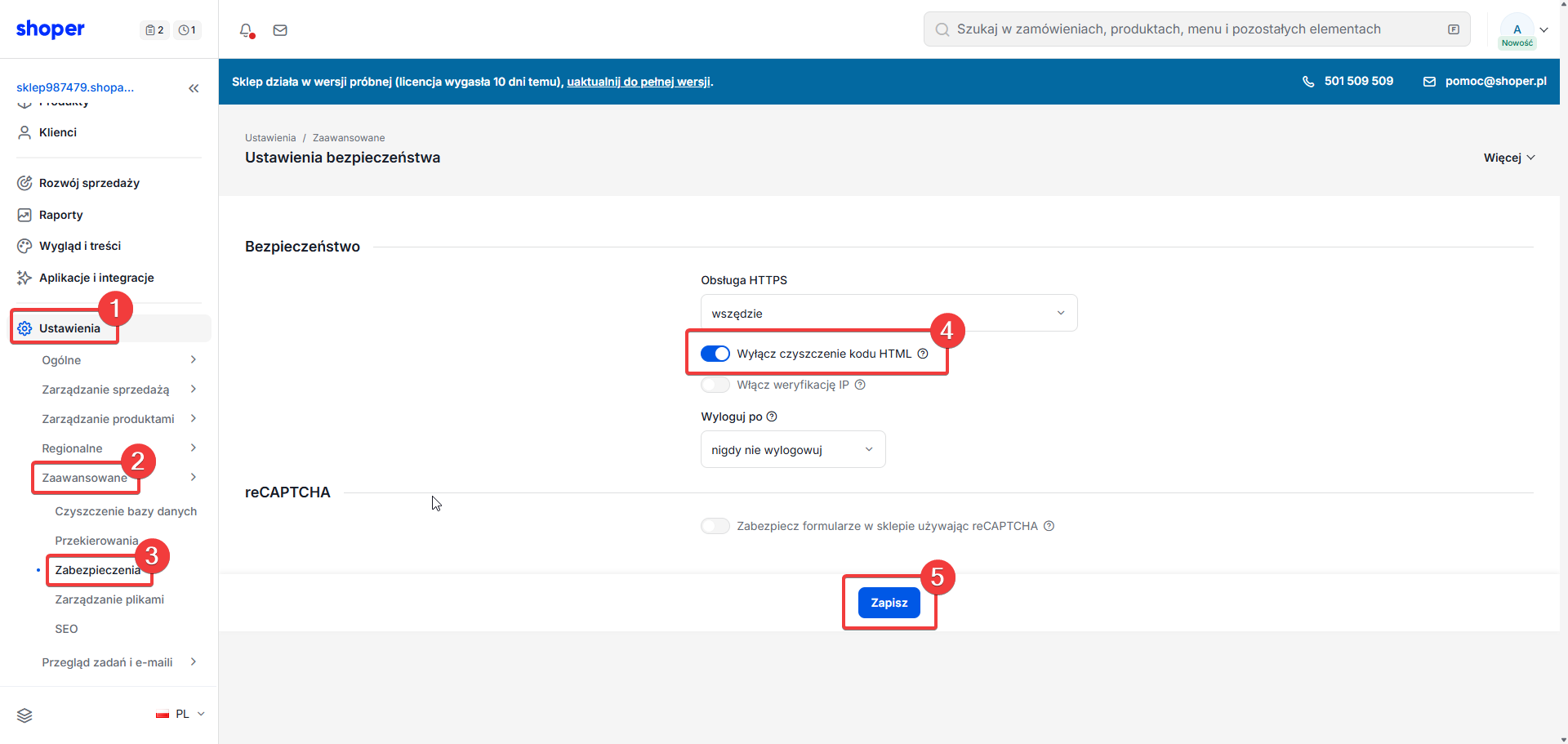Click the pomoc@shoper.pl email link

click(1495, 81)
